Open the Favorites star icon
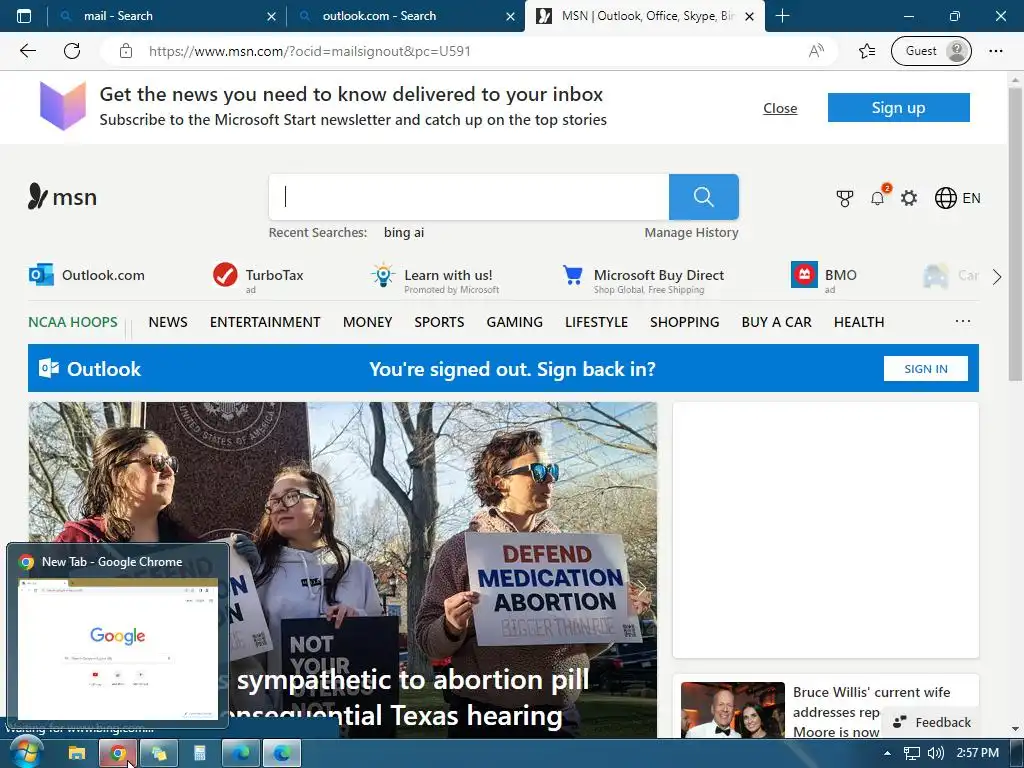Screen dimensions: 1024x768 (x=867, y=51)
